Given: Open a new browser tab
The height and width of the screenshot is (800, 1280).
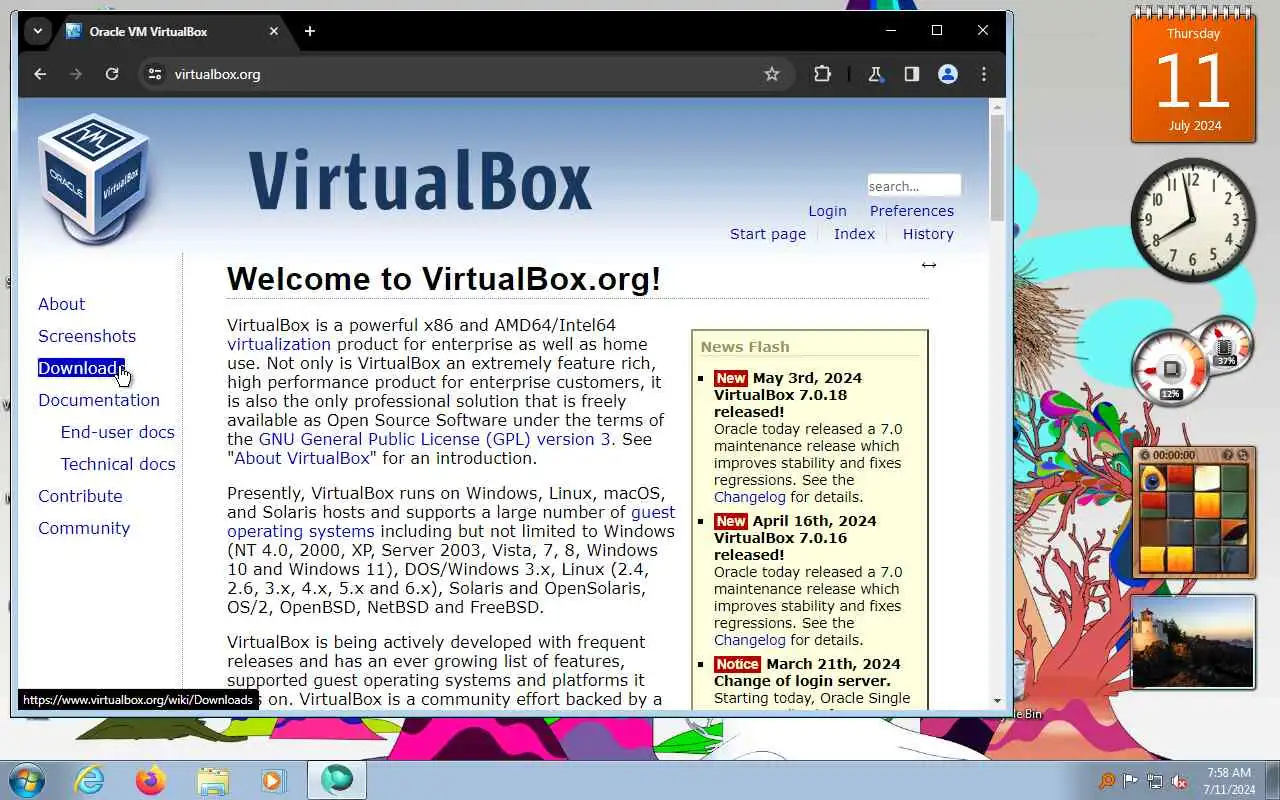Looking at the screenshot, I should click(x=310, y=31).
